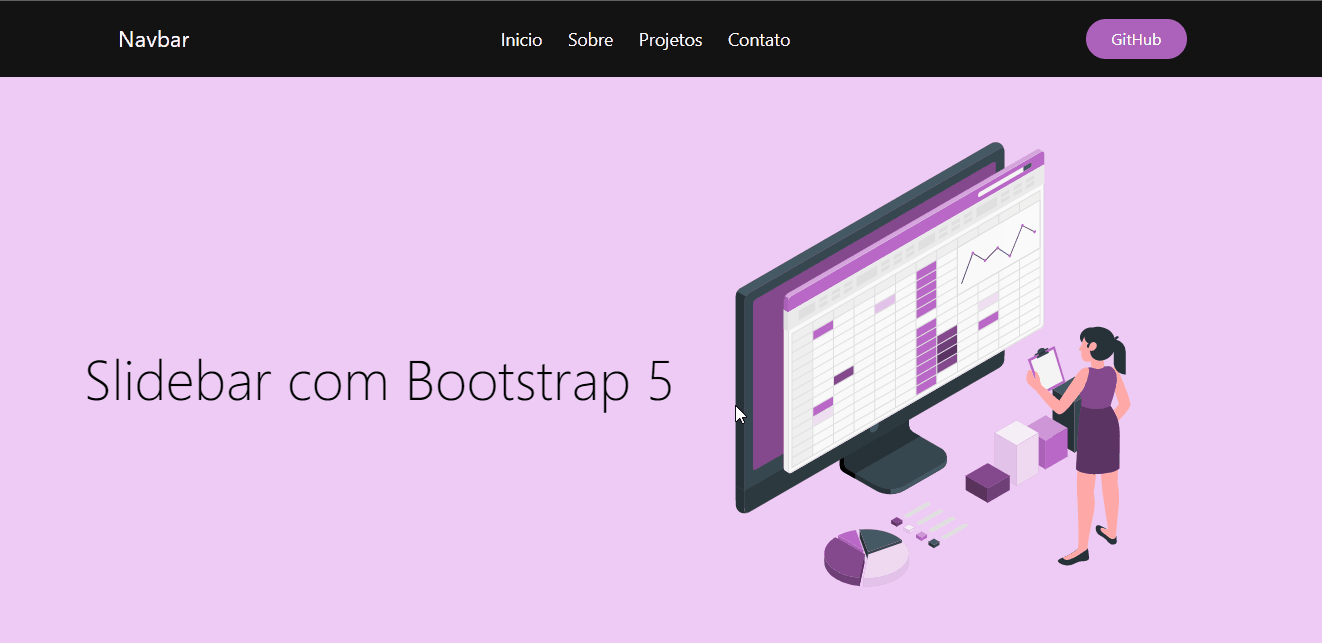Go to the Sobre section
Screen dimensions: 1322x643
[x=590, y=40]
